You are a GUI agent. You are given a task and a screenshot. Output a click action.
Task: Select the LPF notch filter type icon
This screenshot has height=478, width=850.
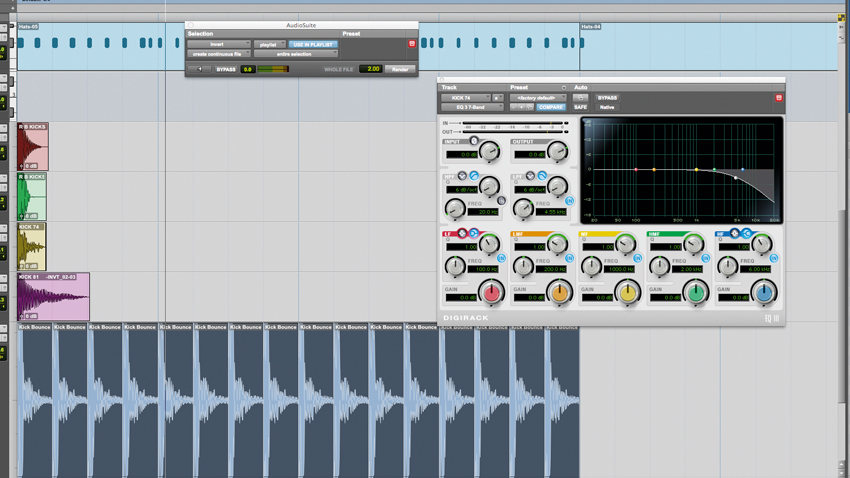click(x=530, y=176)
